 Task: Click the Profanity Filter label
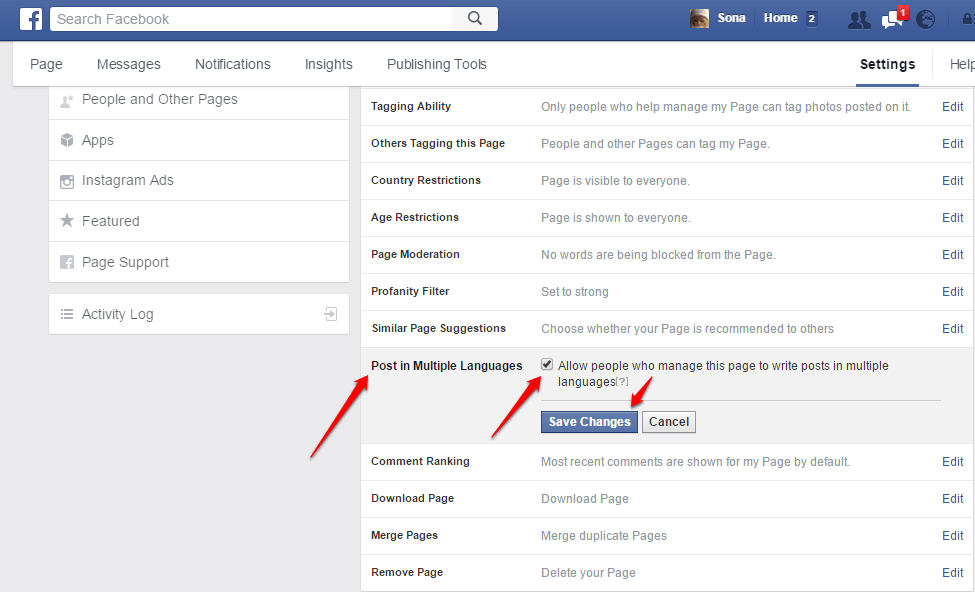tap(410, 291)
